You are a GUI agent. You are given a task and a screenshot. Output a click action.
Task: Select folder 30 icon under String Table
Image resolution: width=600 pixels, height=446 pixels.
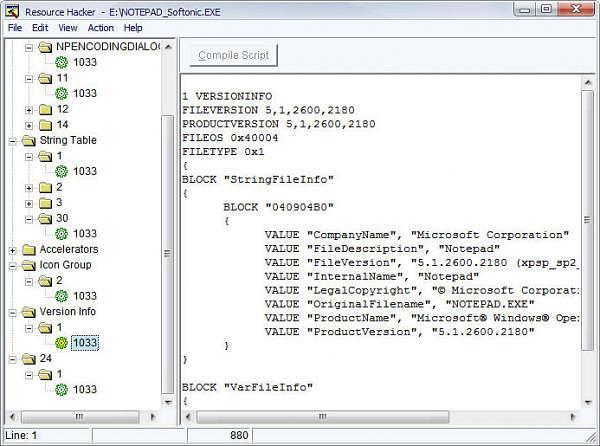45,219
